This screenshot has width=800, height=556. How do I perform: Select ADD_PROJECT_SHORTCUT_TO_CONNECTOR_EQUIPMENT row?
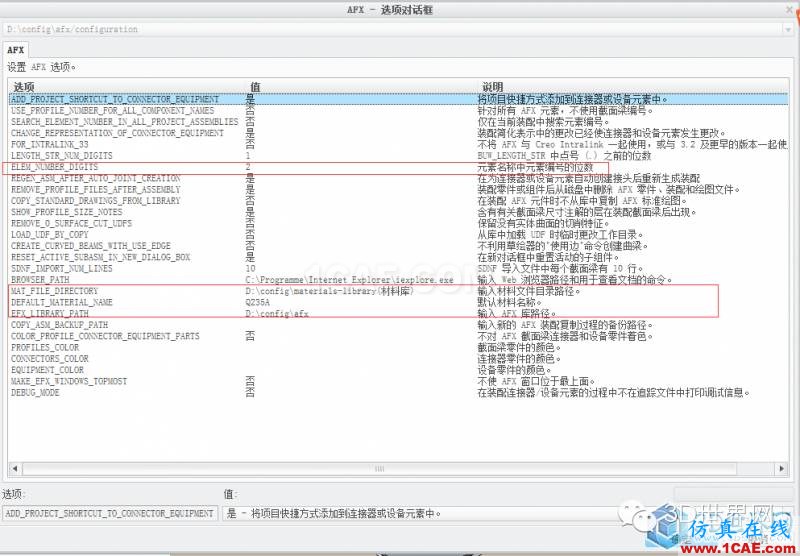click(398, 99)
